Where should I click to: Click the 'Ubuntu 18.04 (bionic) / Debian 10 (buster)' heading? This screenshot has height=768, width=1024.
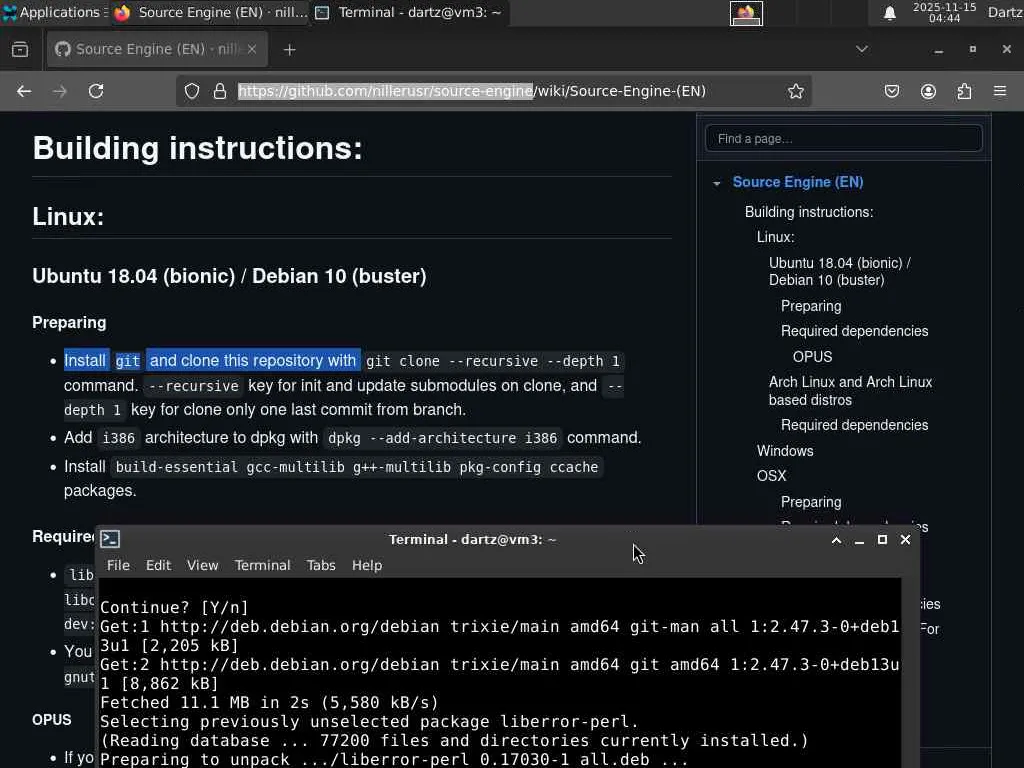229,276
